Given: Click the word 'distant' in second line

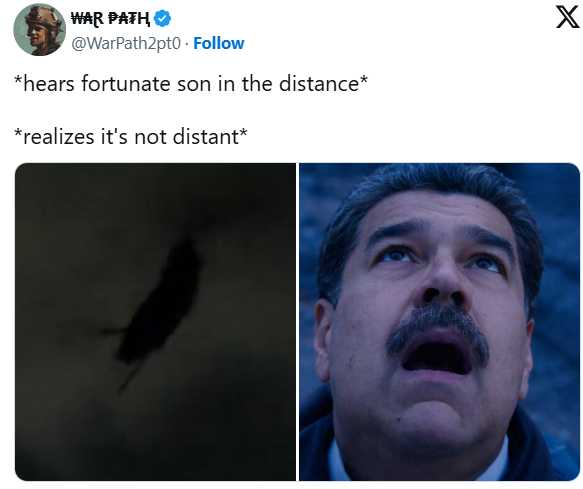Looking at the screenshot, I should click(206, 136).
